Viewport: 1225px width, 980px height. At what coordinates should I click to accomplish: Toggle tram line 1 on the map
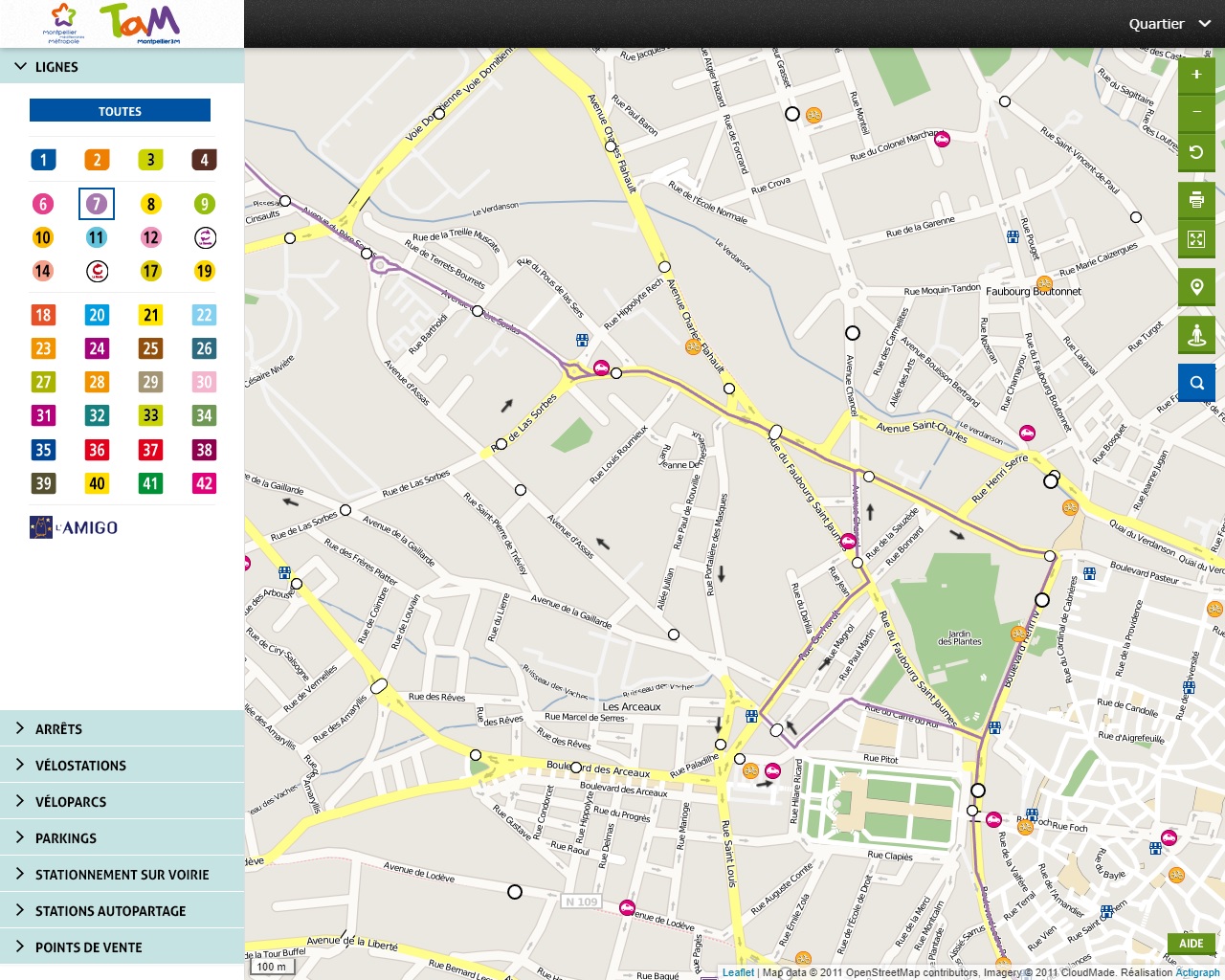click(43, 160)
